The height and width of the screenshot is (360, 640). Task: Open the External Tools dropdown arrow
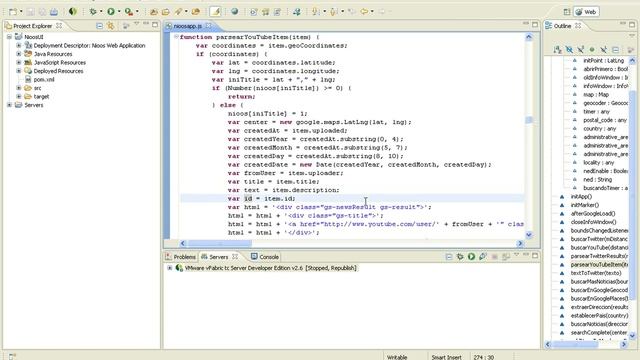[137, 12]
